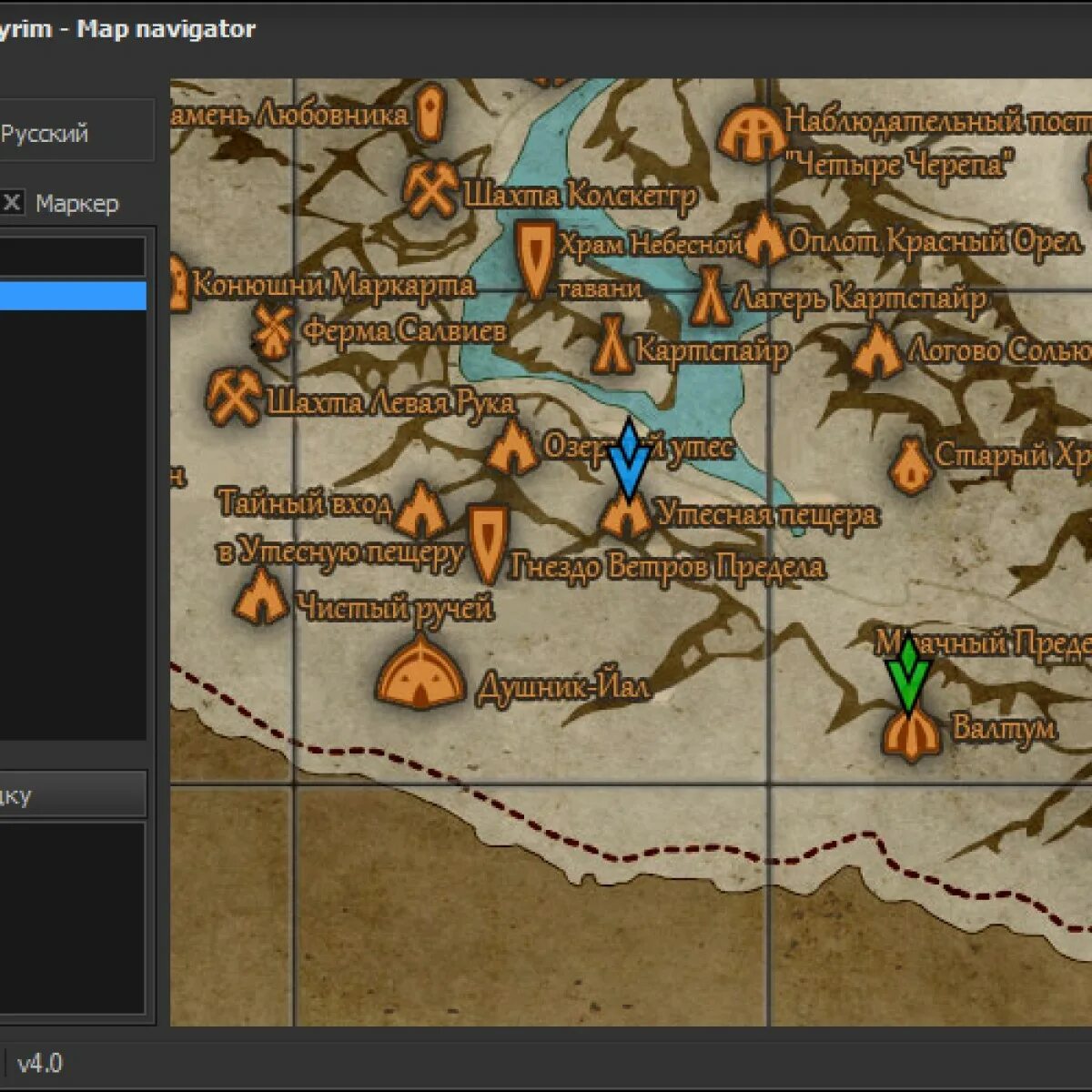Image resolution: width=1092 pixels, height=1092 pixels.
Task: Click the Гнездо Ветров Предела label
Action: click(667, 566)
